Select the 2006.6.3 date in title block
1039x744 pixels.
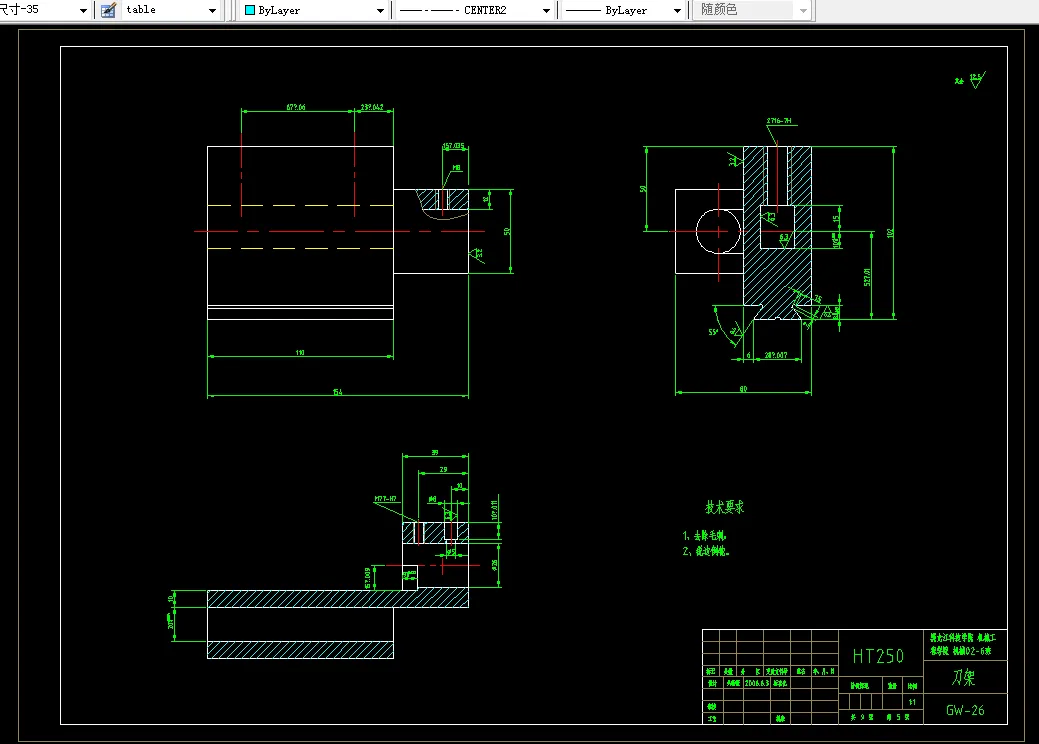click(756, 683)
